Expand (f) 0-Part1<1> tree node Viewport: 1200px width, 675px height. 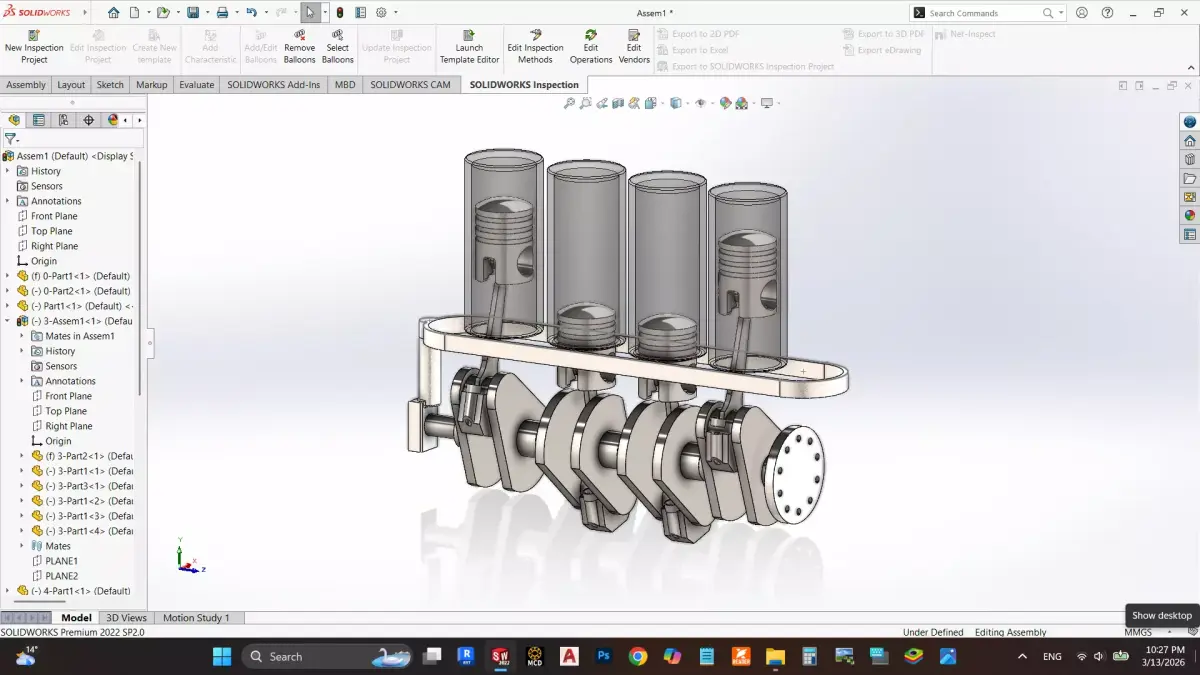point(7,276)
